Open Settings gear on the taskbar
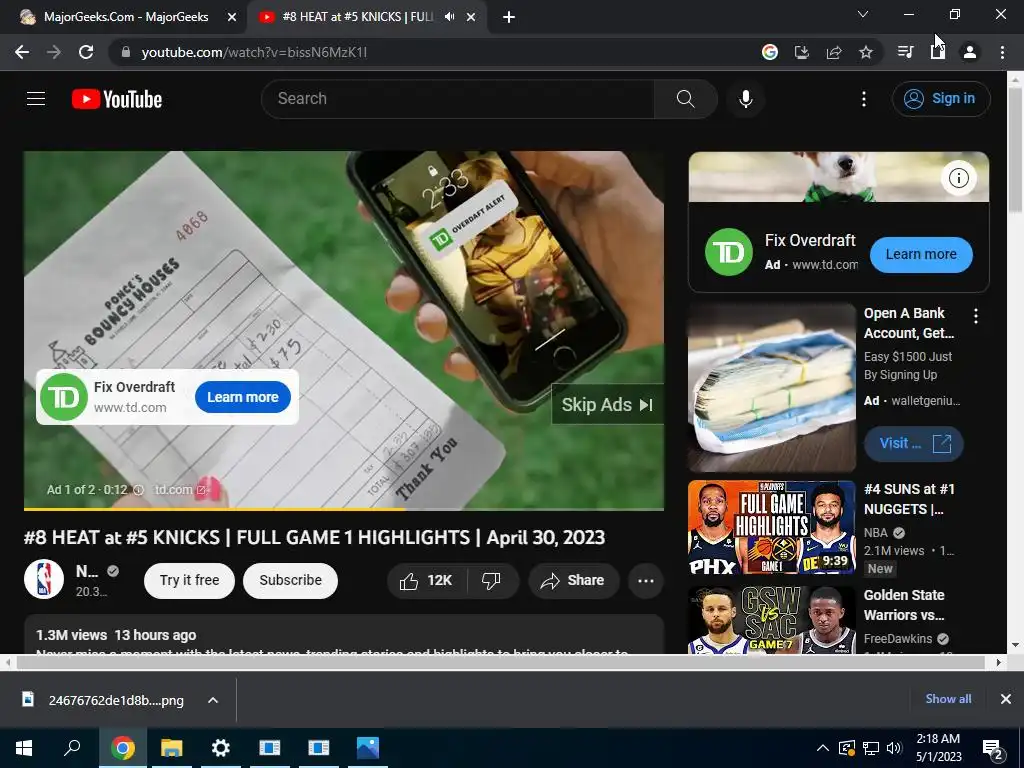The image size is (1024, 768). (x=221, y=748)
